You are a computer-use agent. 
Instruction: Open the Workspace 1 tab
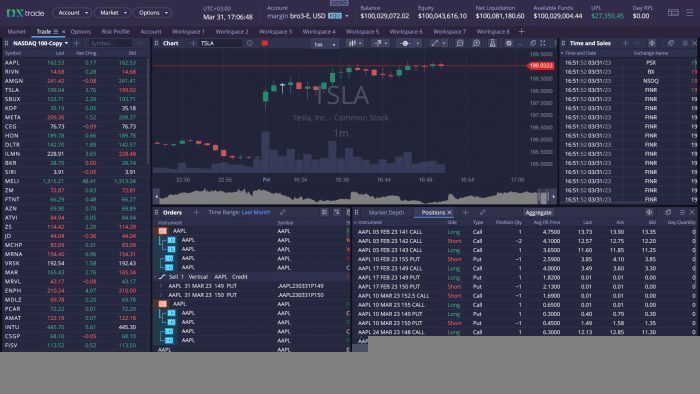pos(188,32)
